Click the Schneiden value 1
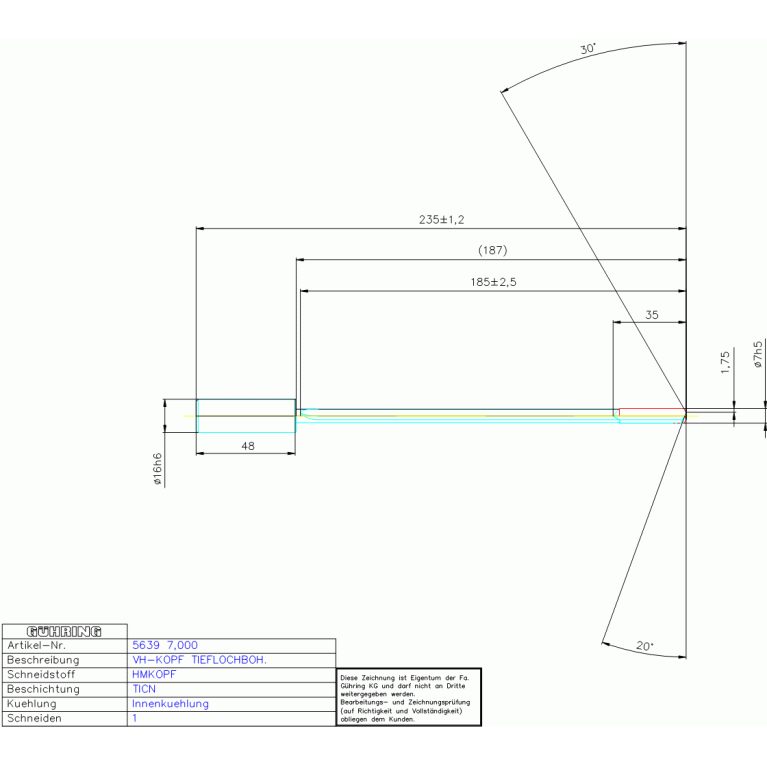Viewport: 767px width, 767px height. coord(135,718)
